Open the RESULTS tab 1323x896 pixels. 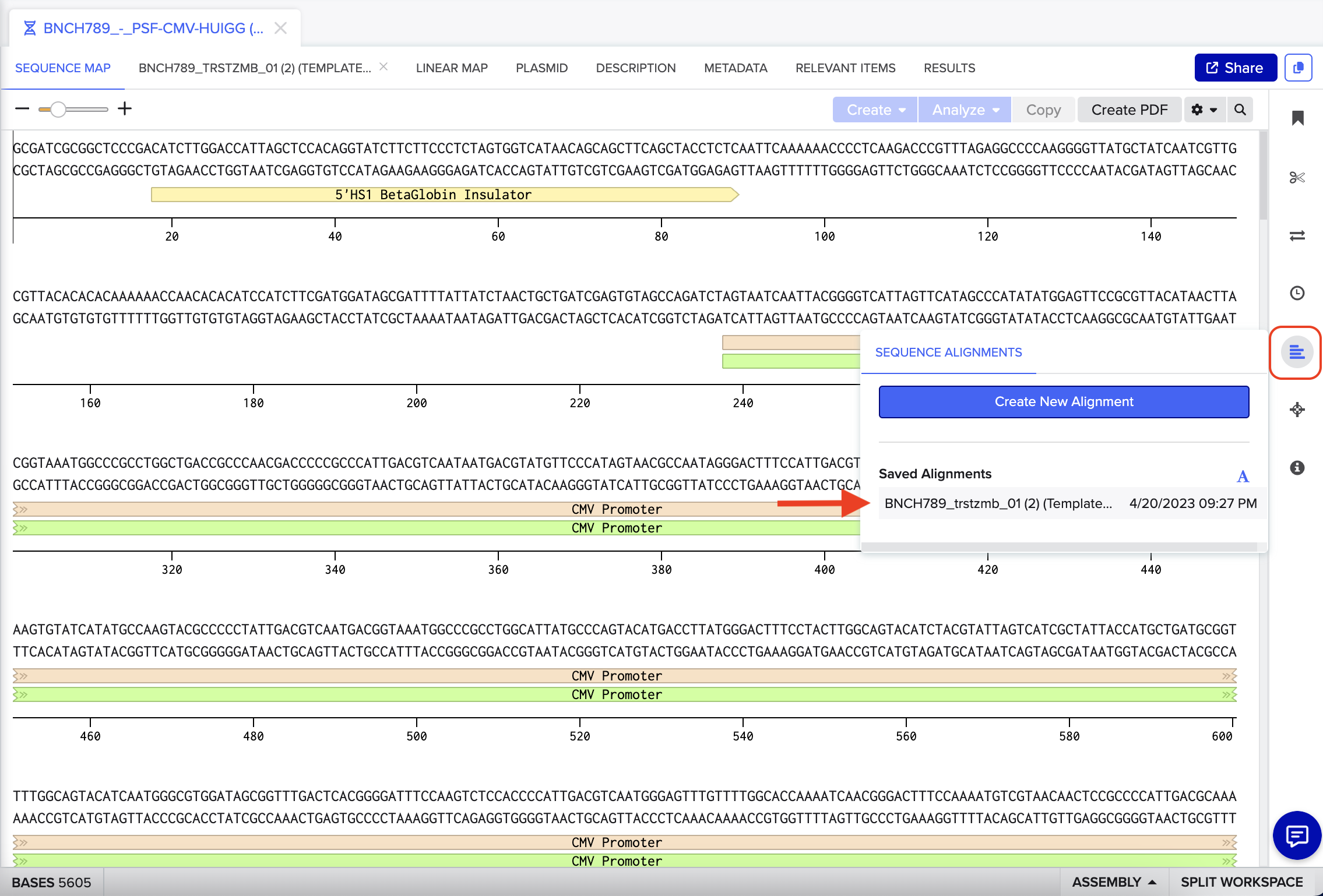click(x=949, y=68)
